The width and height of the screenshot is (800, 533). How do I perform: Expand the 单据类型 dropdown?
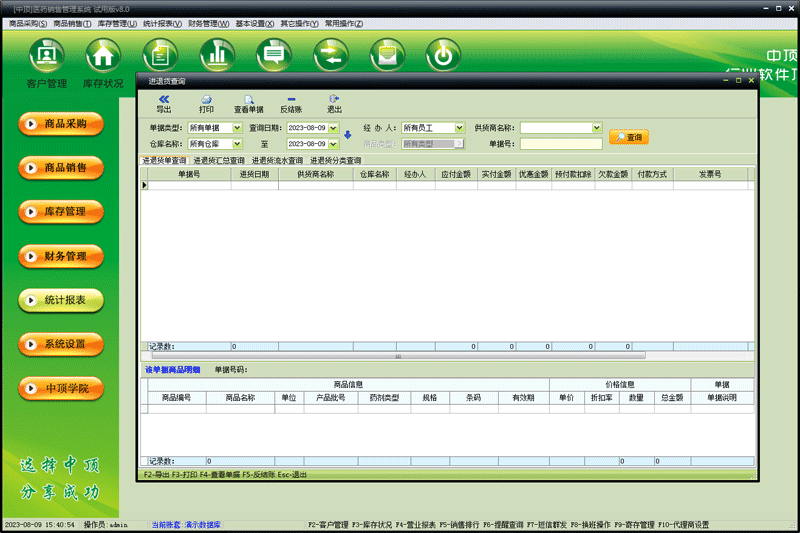(237, 128)
